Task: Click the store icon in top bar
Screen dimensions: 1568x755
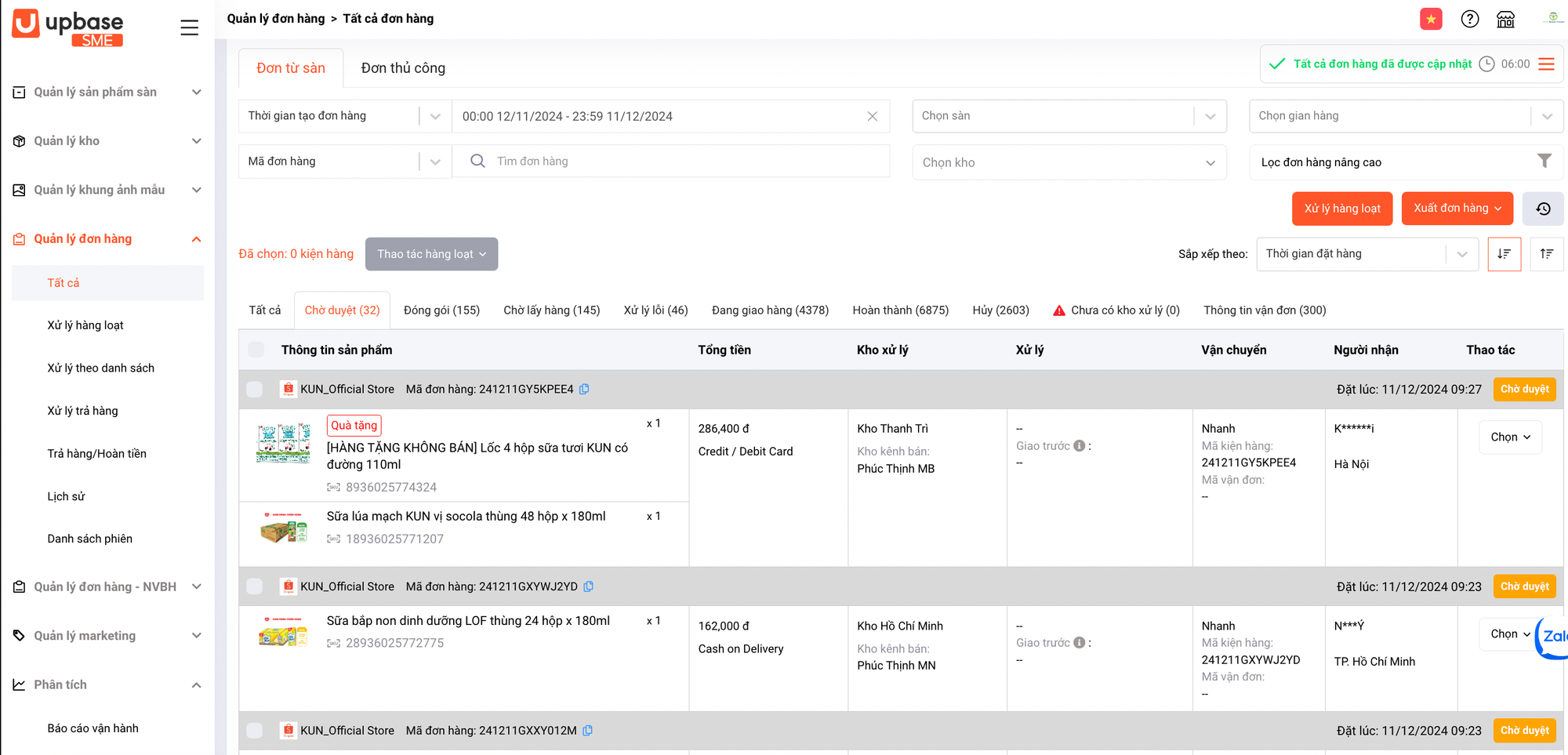Action: tap(1505, 19)
